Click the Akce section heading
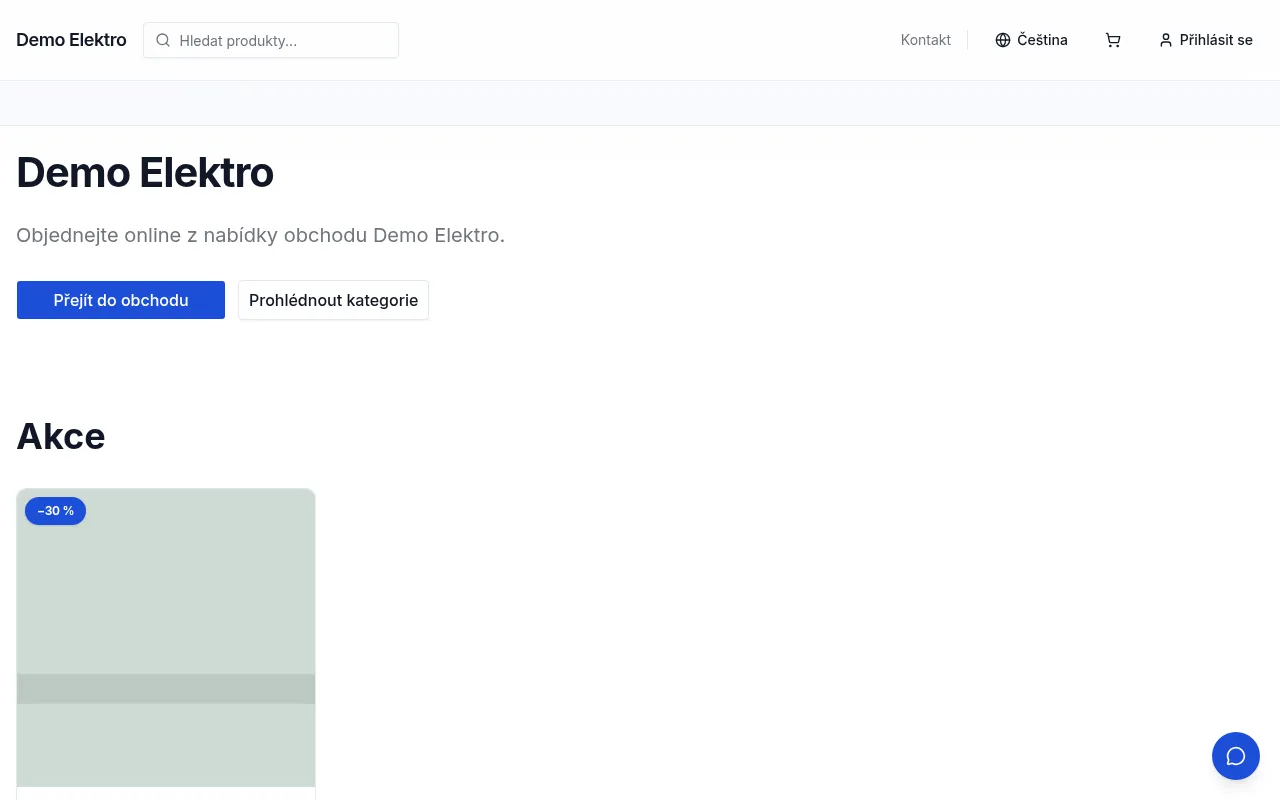This screenshot has height=800, width=1280. point(61,436)
